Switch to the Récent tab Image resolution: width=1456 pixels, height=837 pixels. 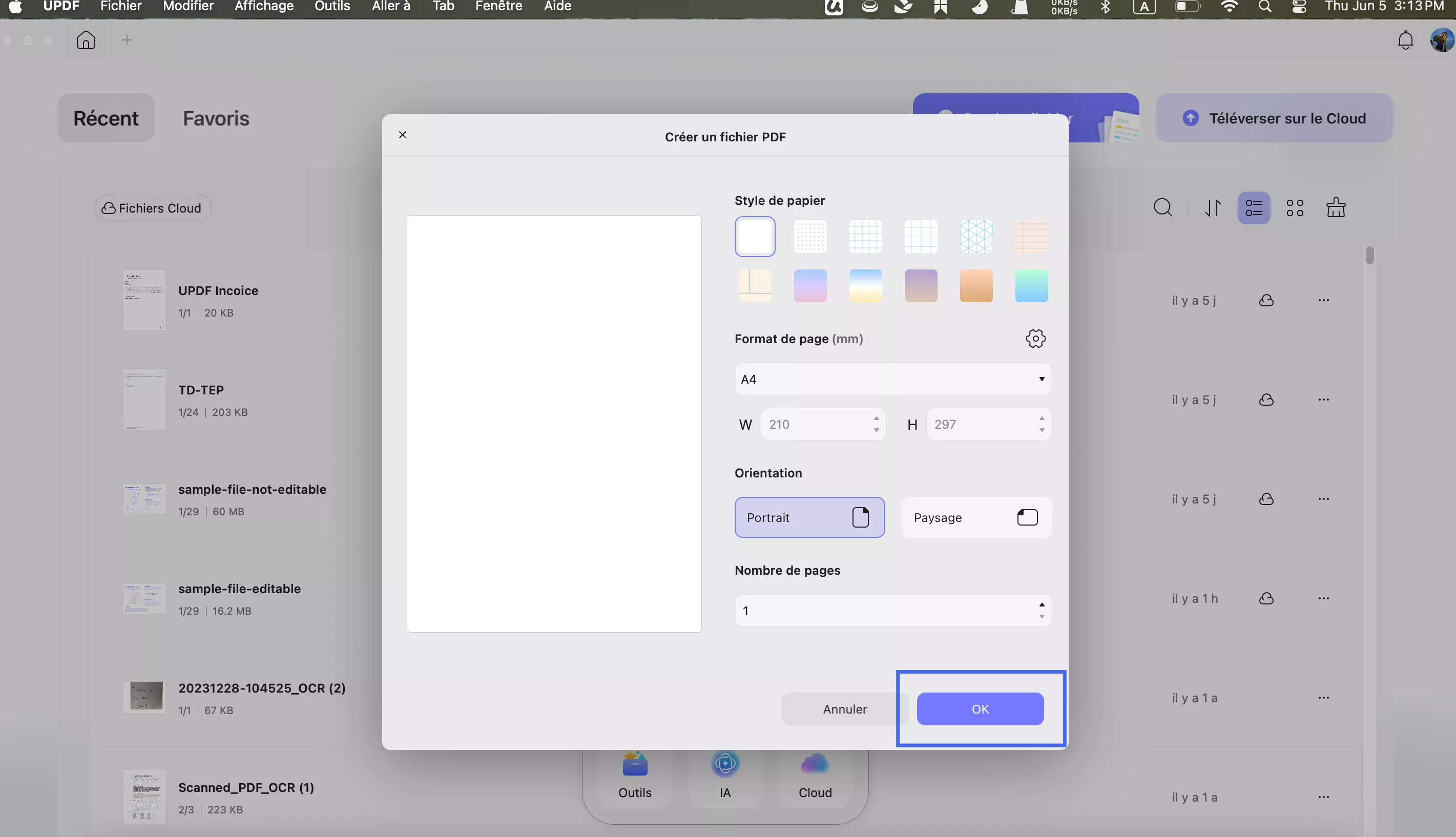coord(106,118)
